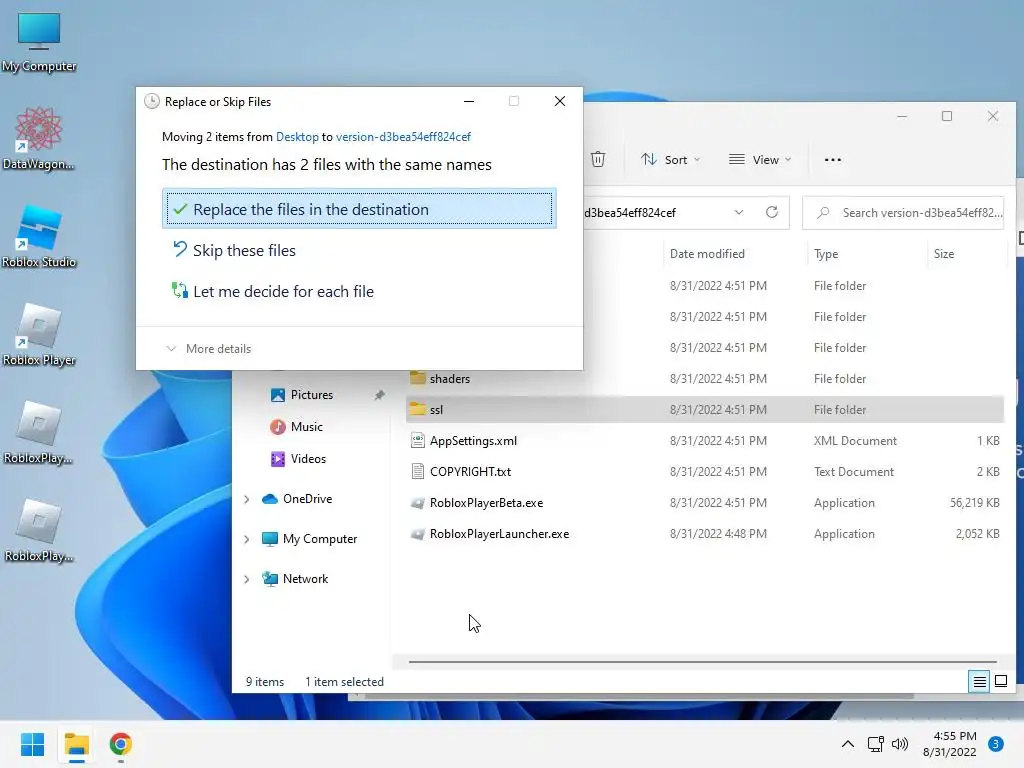The width and height of the screenshot is (1024, 768).
Task: Open the Sort menu in Explorer
Action: point(671,160)
